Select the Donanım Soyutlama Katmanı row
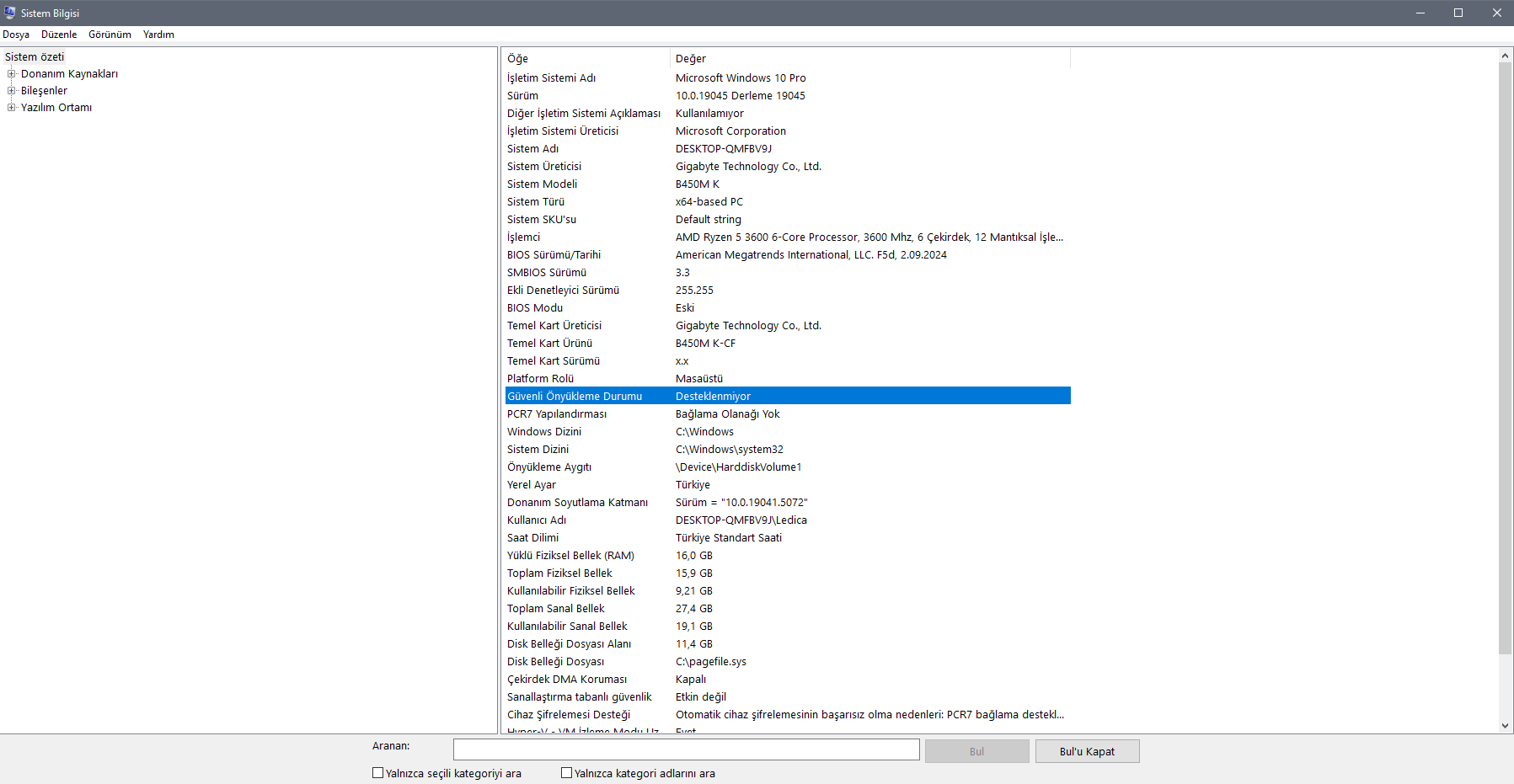 pos(788,503)
